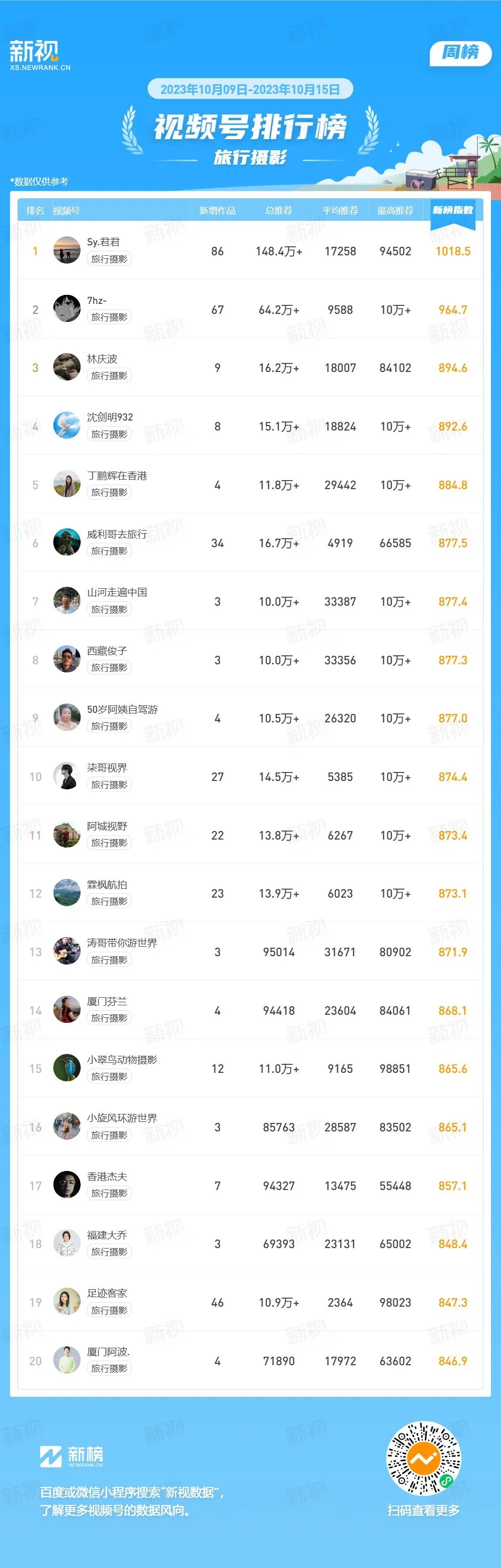Open the 丁鹏辉在香港 account name
The width and height of the screenshot is (501, 1568).
click(x=117, y=476)
